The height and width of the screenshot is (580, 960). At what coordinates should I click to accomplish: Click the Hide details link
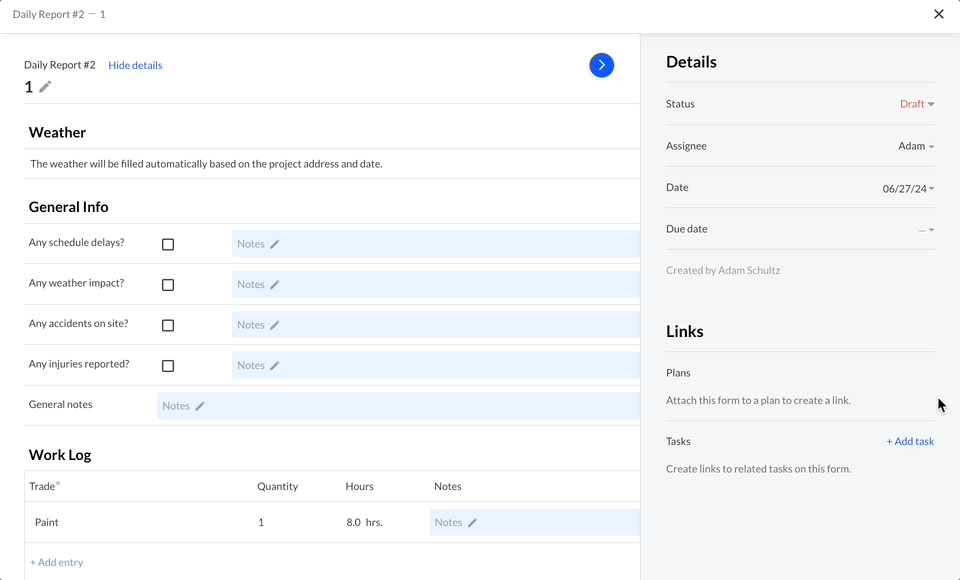click(x=135, y=65)
